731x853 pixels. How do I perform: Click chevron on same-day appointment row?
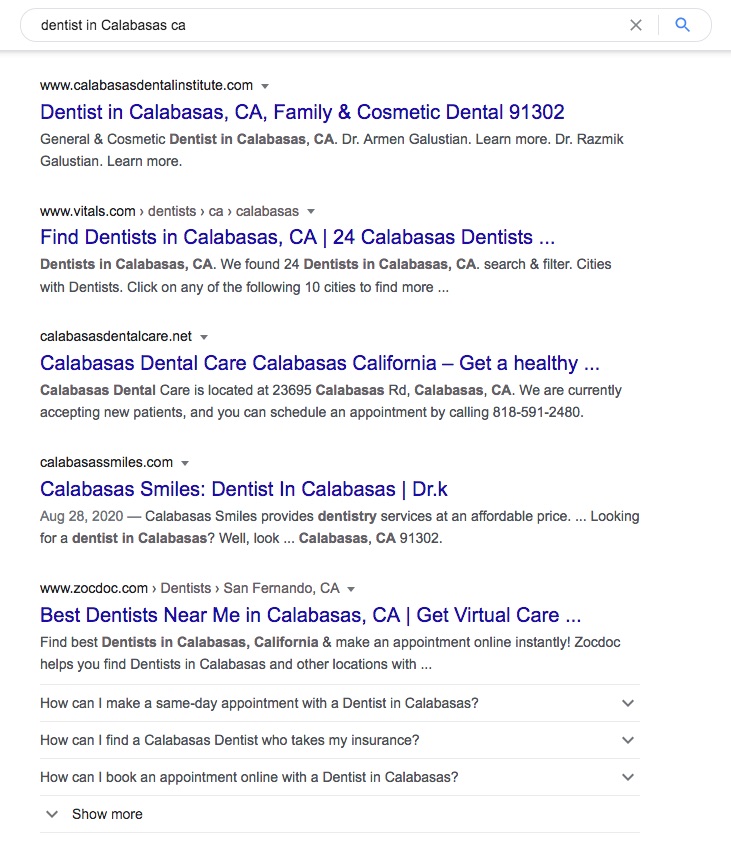tap(628, 703)
